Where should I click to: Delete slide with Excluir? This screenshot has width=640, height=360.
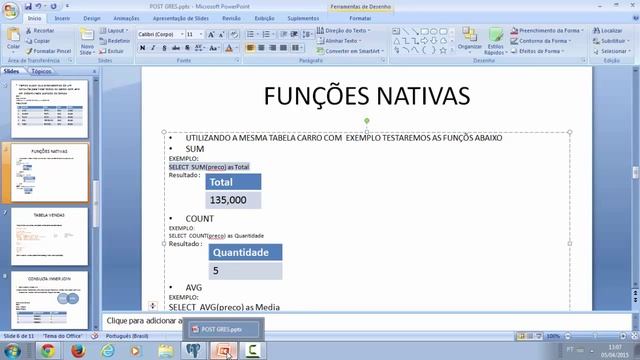coord(111,51)
